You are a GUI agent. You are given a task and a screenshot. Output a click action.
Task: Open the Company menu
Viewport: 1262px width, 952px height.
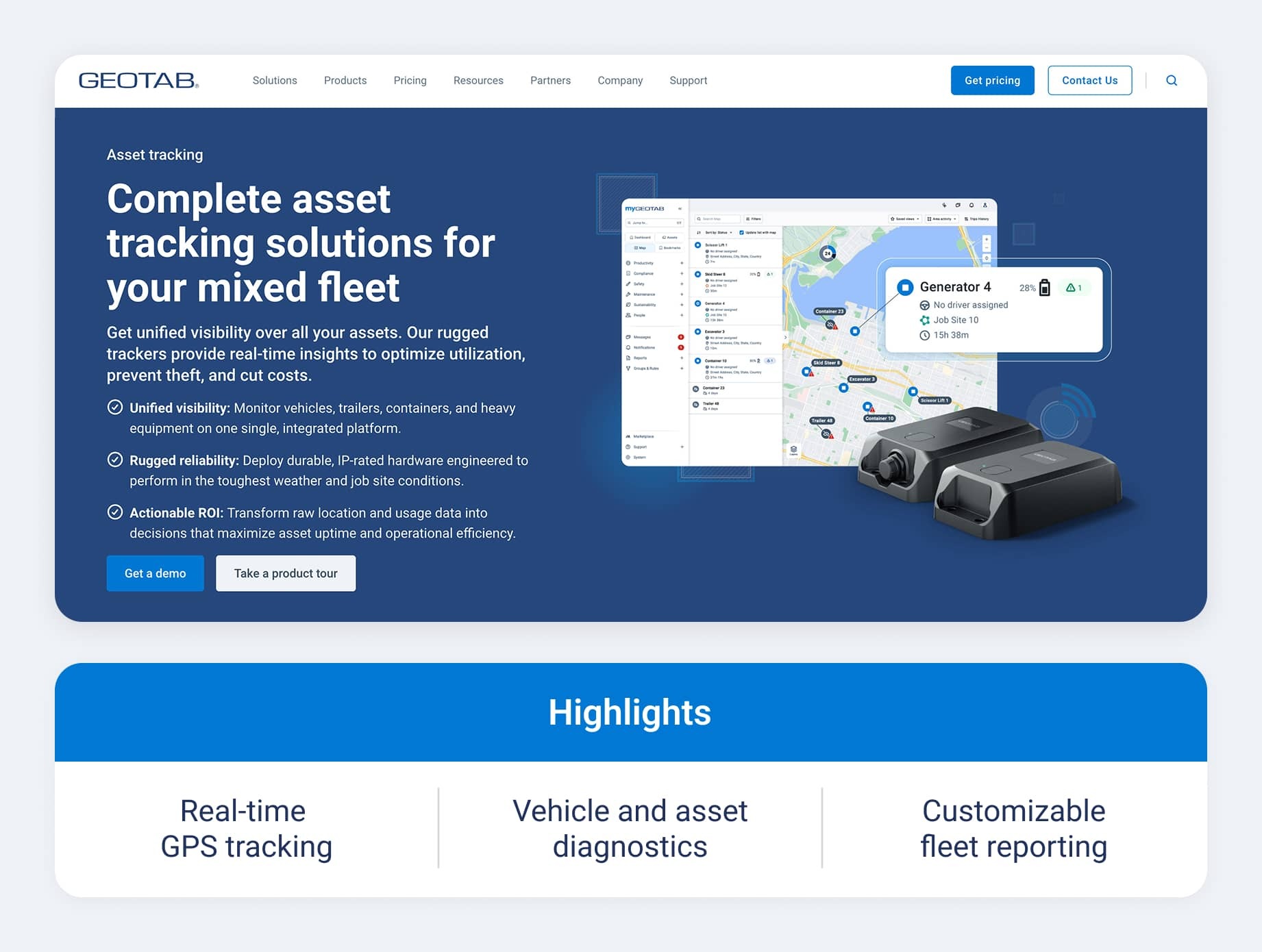620,81
